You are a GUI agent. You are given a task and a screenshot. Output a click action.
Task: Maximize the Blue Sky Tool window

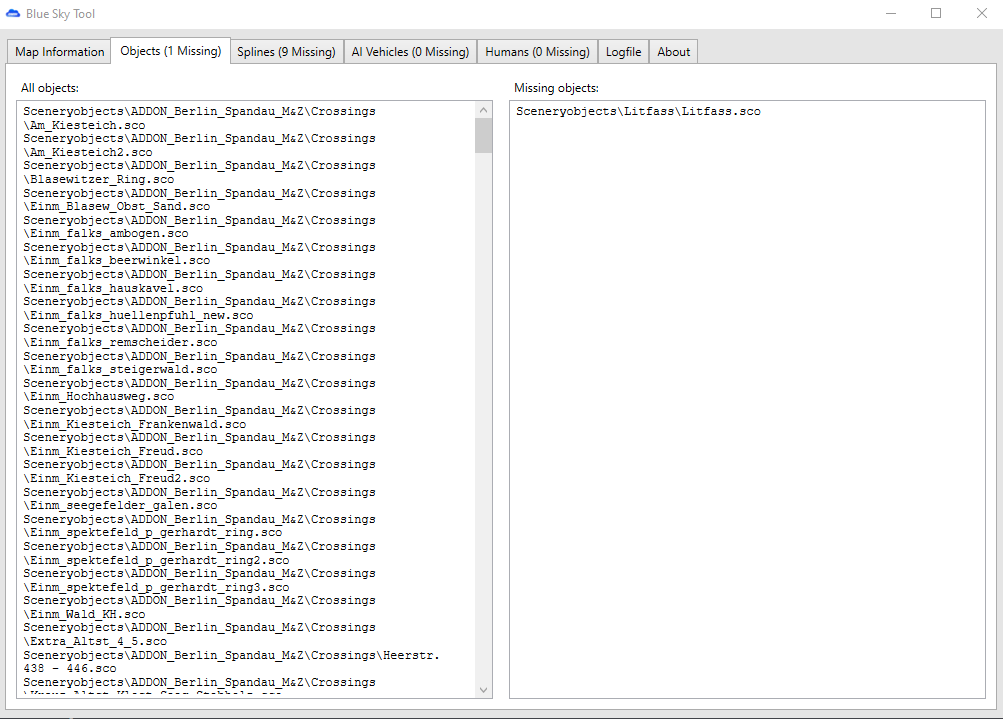click(x=936, y=14)
